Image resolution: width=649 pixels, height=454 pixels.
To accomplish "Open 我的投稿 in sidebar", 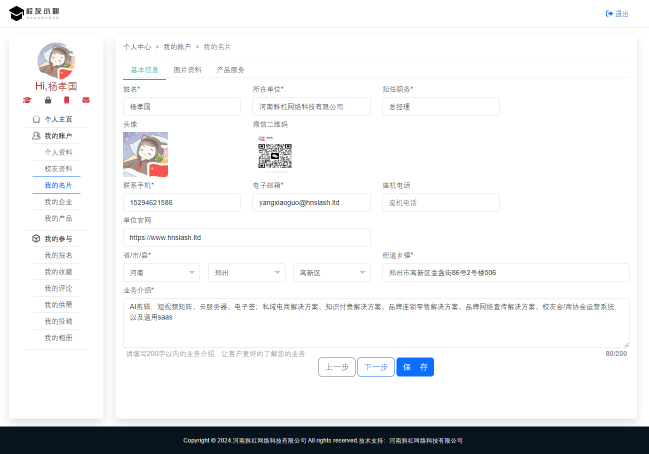I will coord(58,322).
